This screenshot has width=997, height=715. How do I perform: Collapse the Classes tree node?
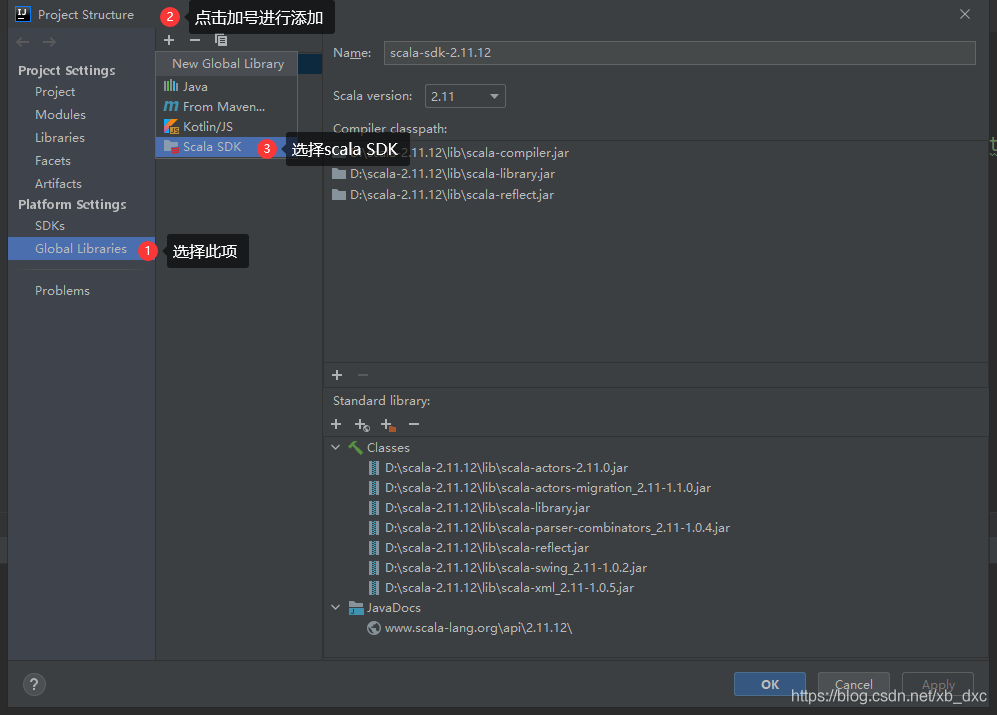[x=336, y=448]
